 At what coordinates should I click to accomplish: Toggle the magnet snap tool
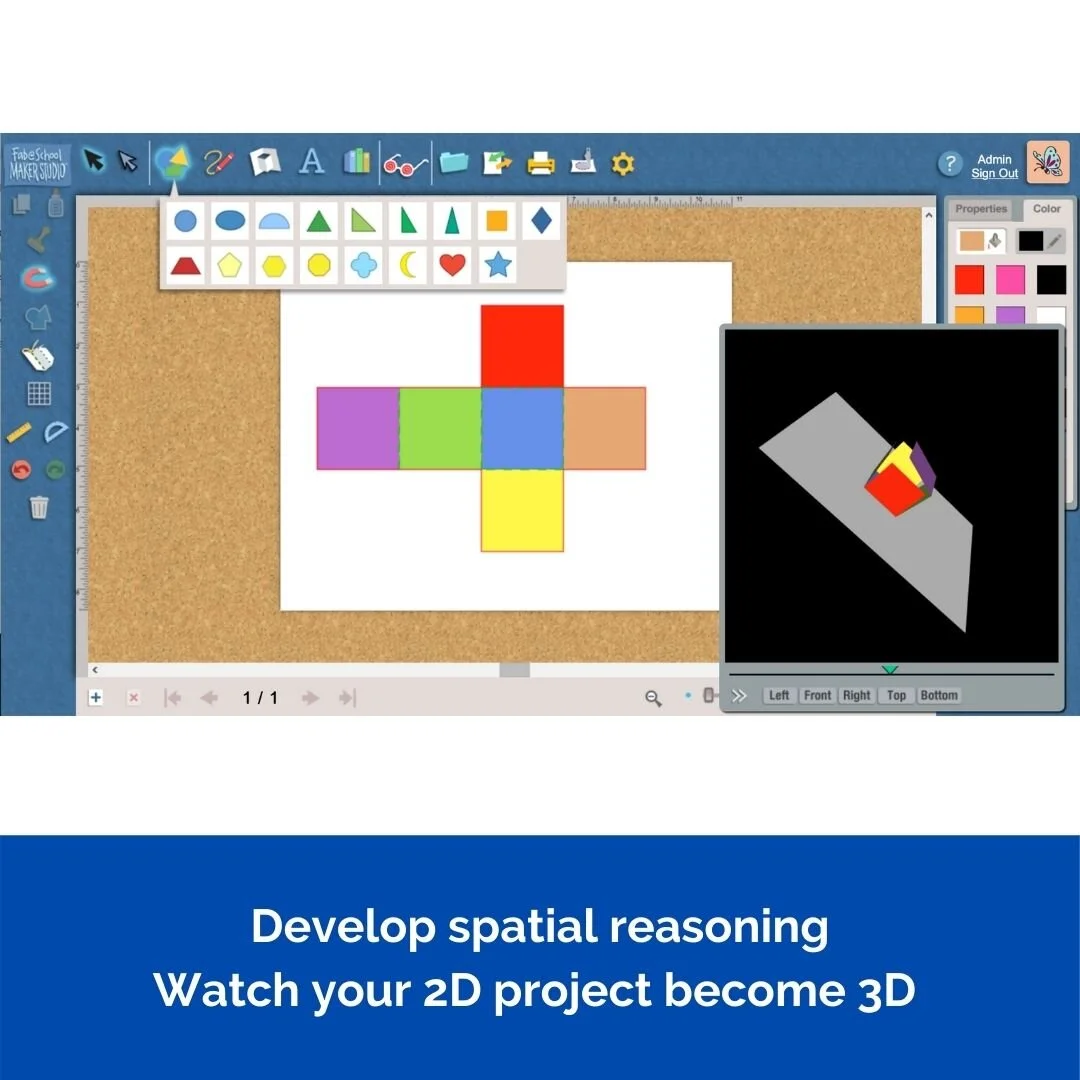(38, 278)
